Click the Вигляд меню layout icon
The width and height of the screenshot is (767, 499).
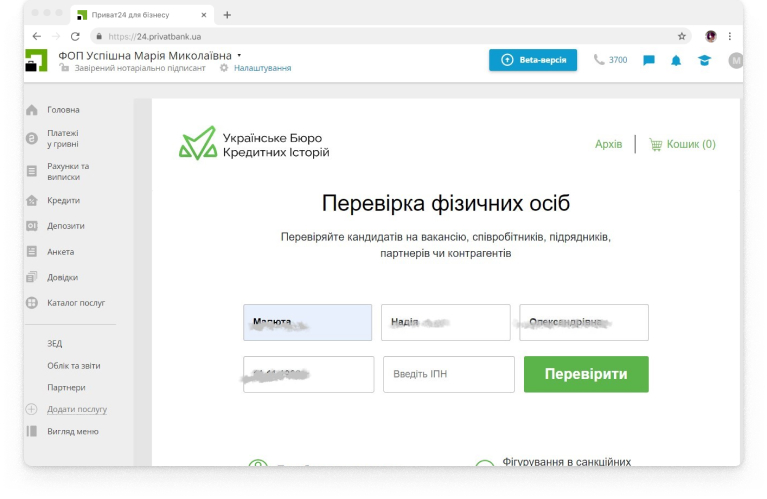point(32,431)
